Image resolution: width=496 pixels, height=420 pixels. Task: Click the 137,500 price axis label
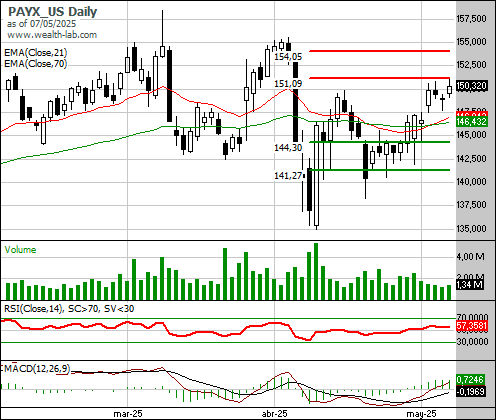(x=471, y=205)
